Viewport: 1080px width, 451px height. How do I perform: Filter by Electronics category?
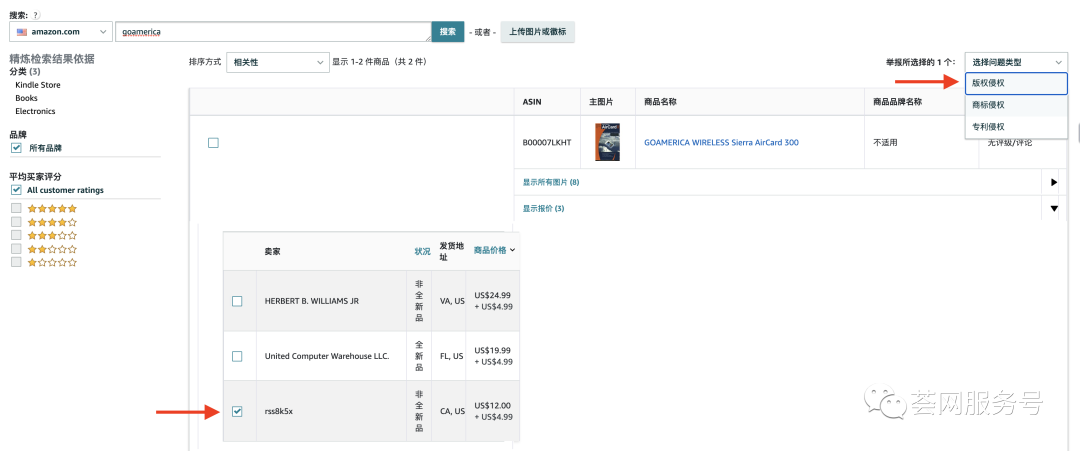coord(35,111)
